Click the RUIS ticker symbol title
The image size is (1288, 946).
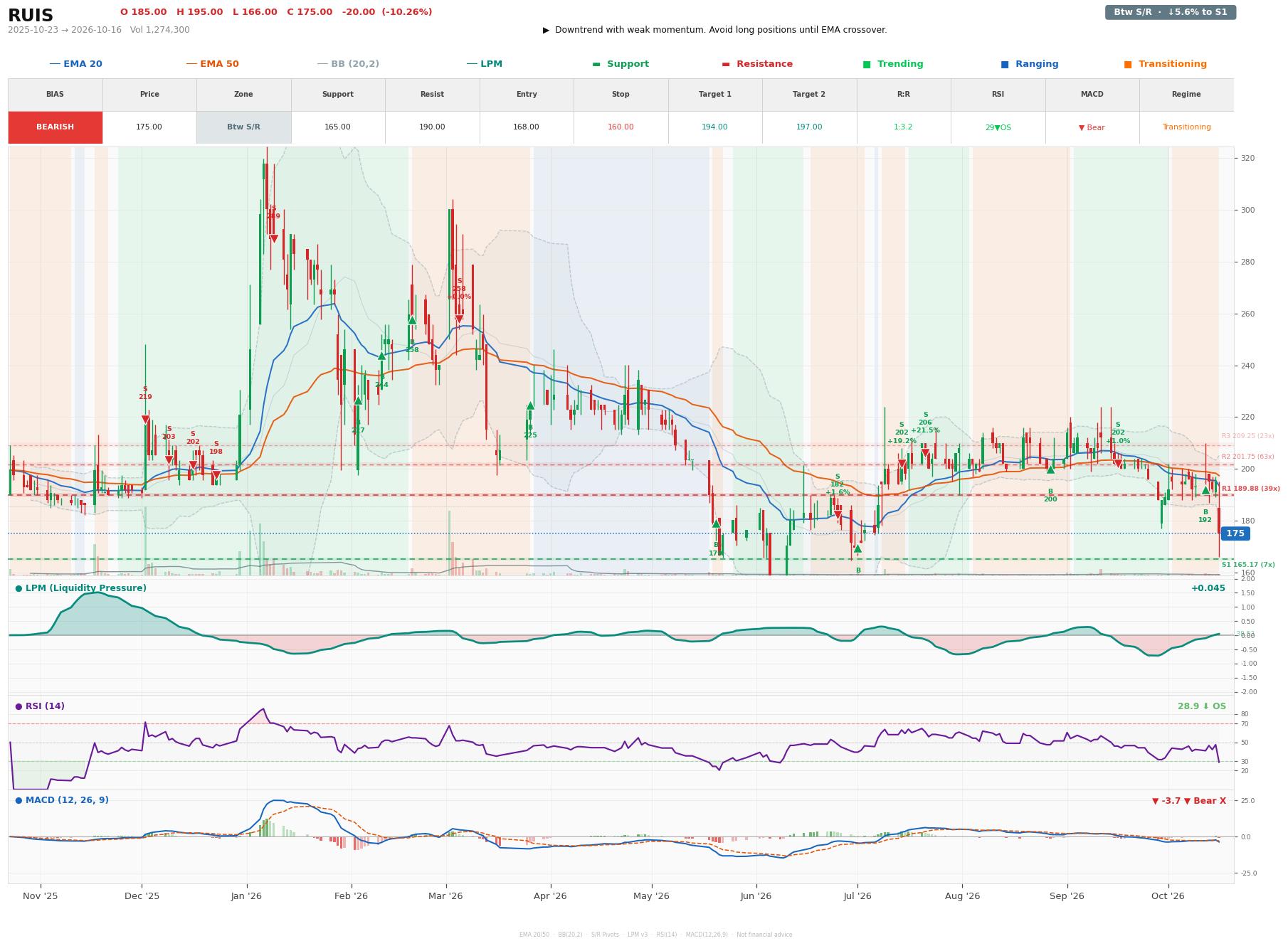pos(30,16)
